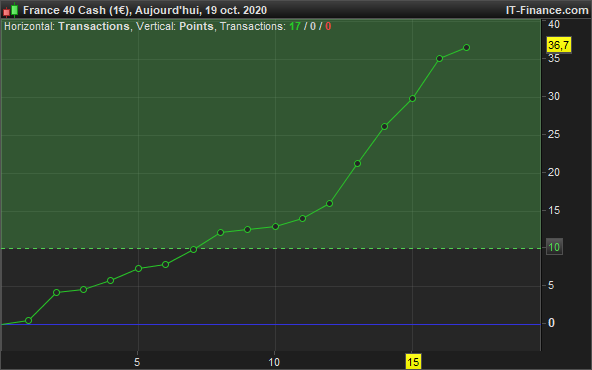Click the 30 label on vertical axis
This screenshot has width=592, height=370.
pos(554,96)
